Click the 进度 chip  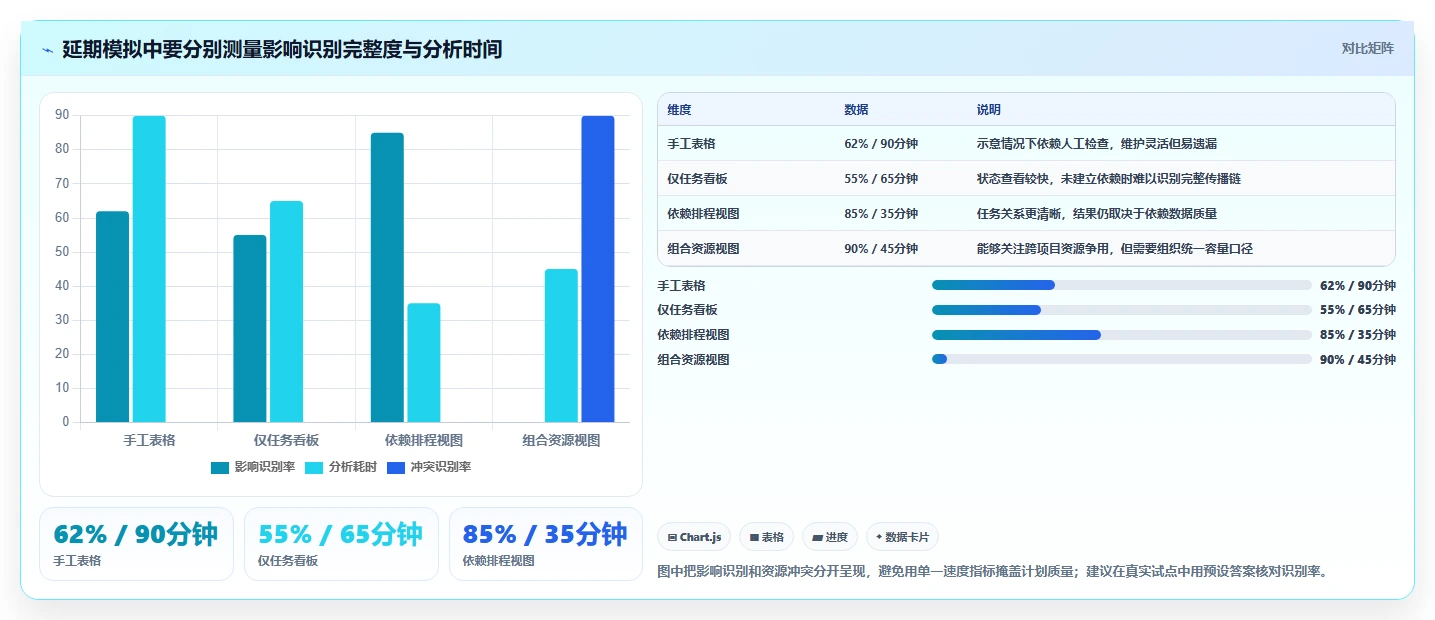(830, 537)
